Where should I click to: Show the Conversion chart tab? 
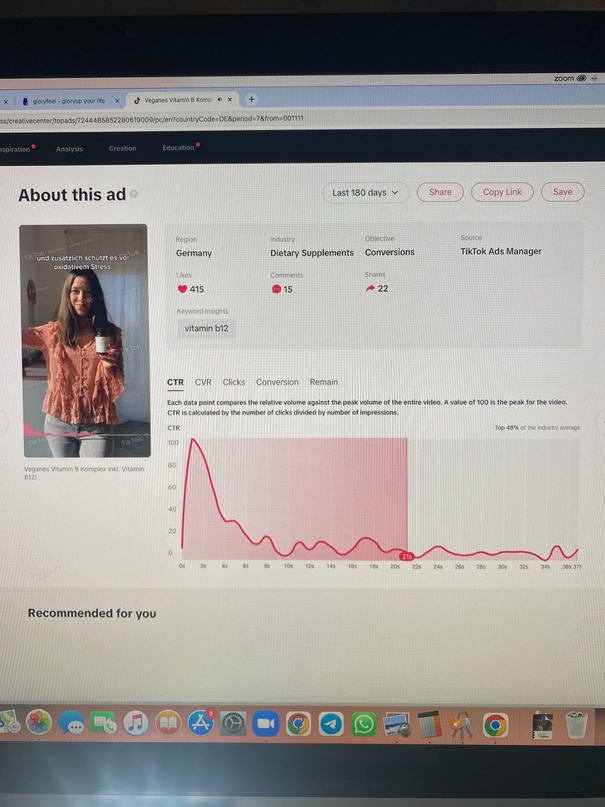(x=277, y=382)
